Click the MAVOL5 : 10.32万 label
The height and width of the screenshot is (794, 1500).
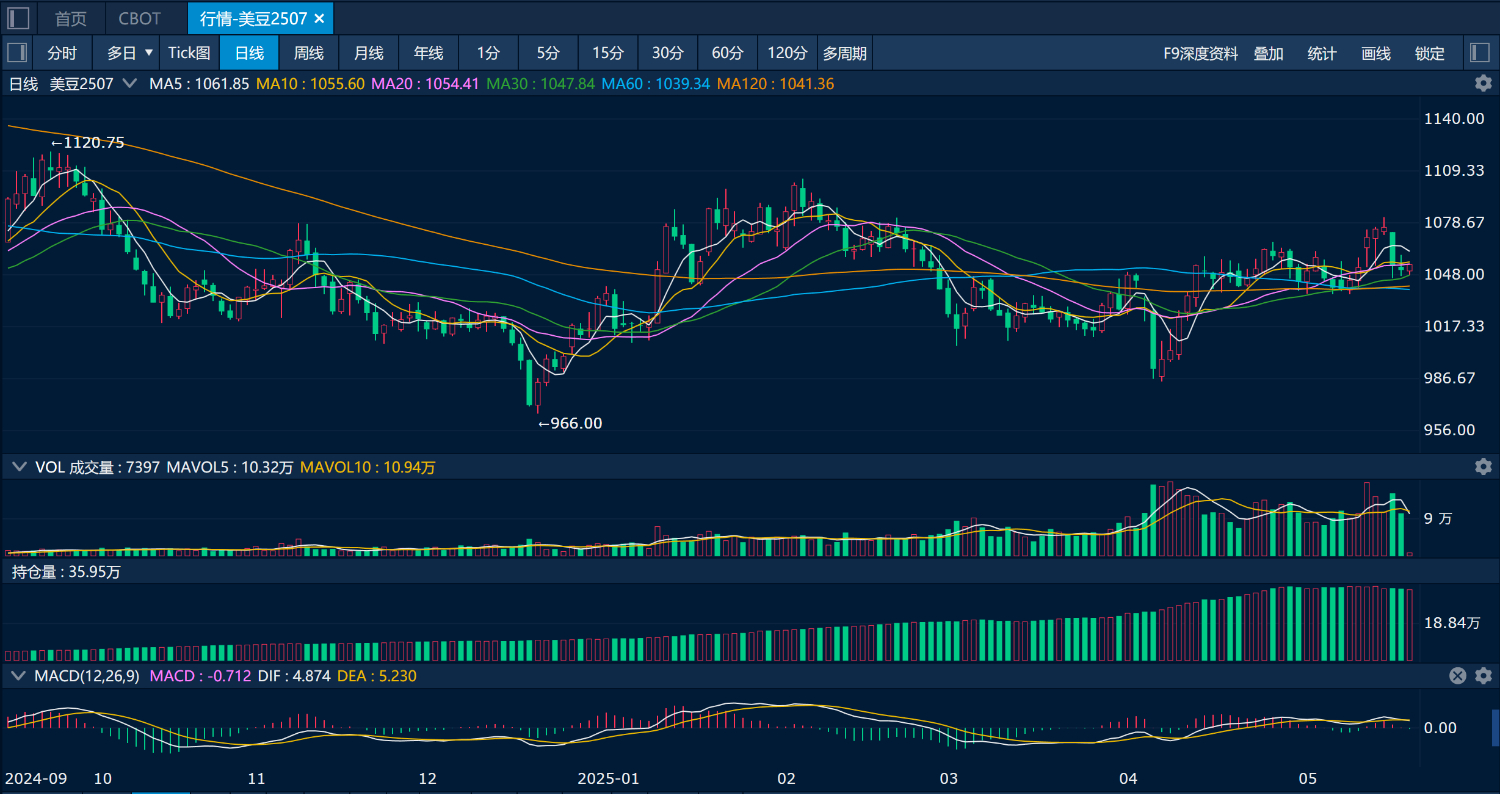pos(231,467)
